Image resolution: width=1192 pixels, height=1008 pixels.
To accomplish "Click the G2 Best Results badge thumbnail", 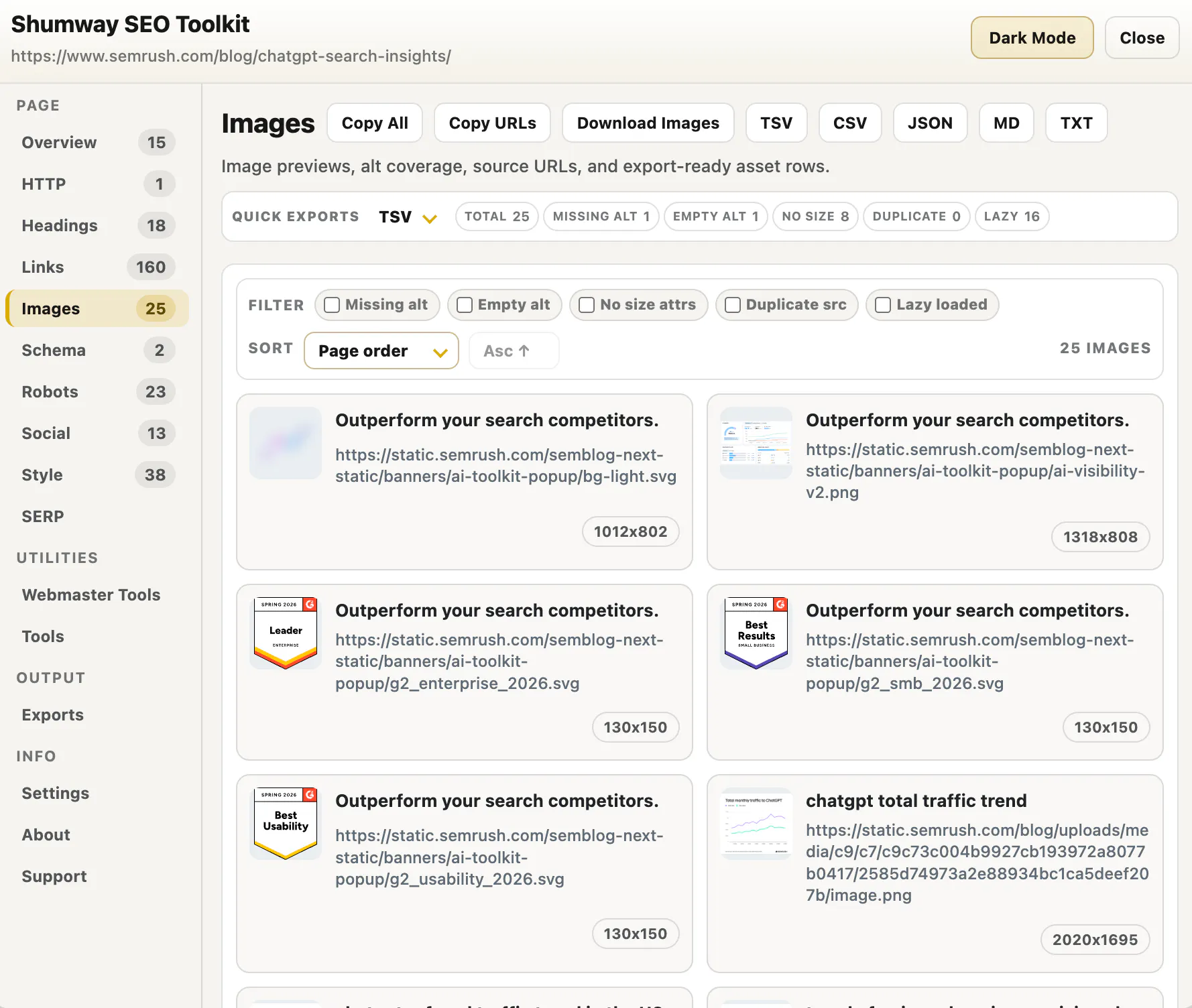I will 756,633.
